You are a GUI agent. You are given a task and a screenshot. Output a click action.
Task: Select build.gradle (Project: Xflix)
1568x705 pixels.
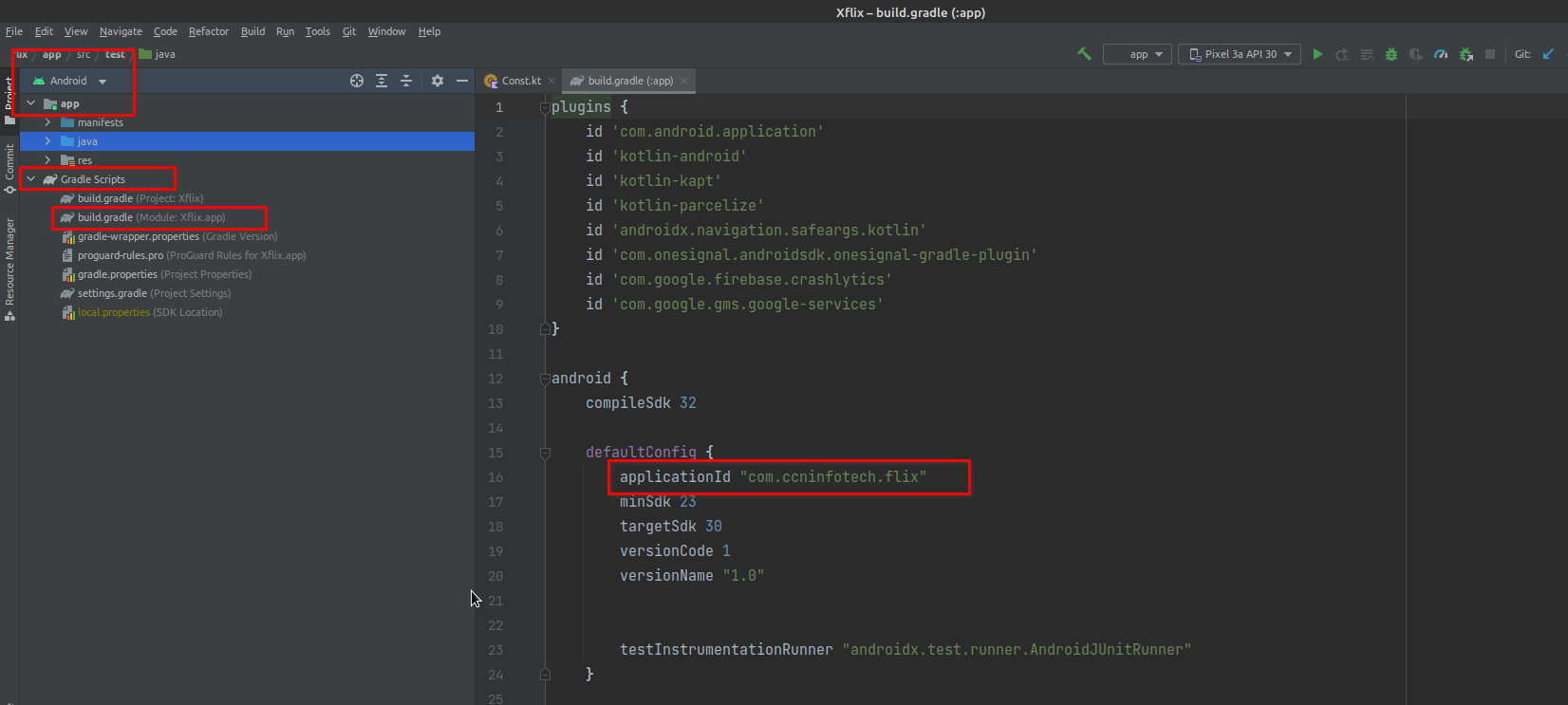coord(131,198)
